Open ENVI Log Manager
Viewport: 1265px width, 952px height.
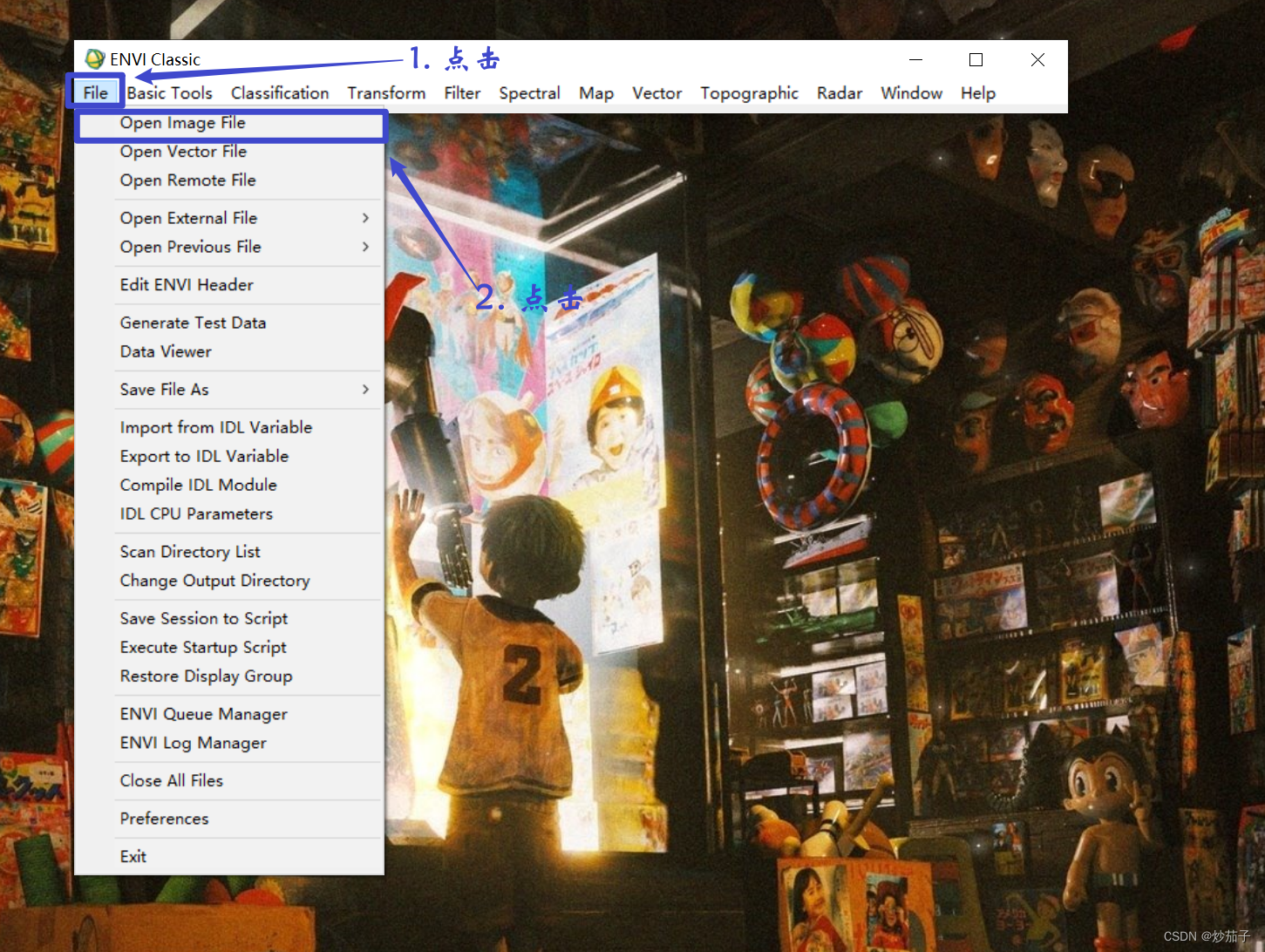click(230, 743)
